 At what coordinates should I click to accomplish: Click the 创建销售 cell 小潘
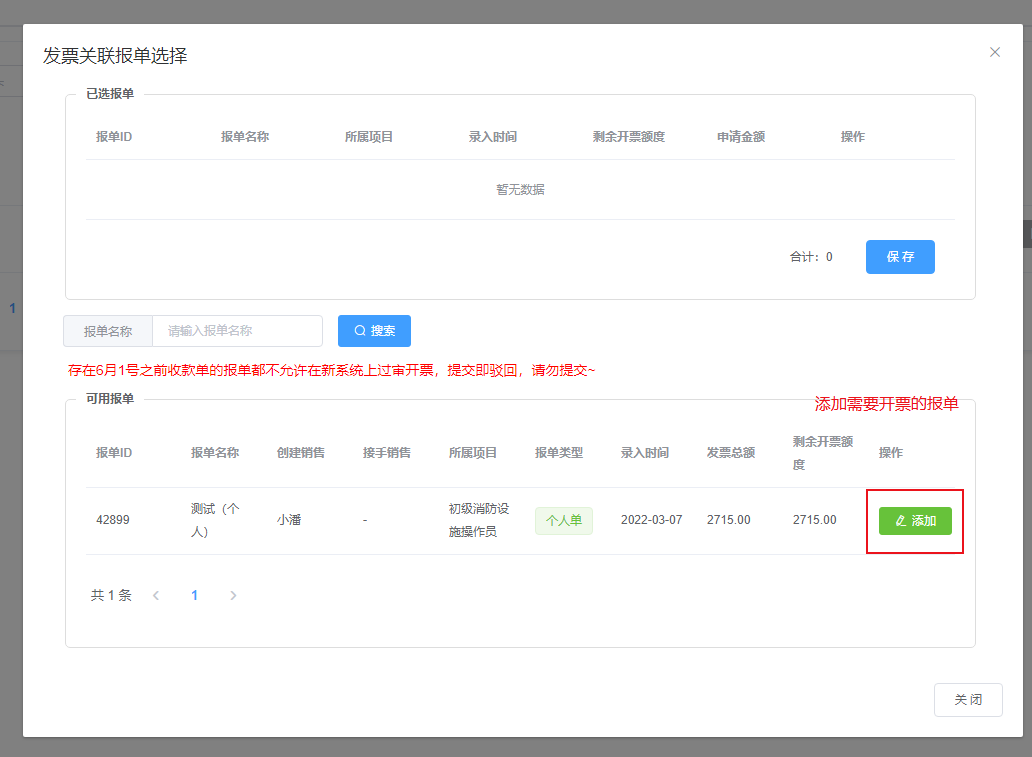tap(291, 520)
